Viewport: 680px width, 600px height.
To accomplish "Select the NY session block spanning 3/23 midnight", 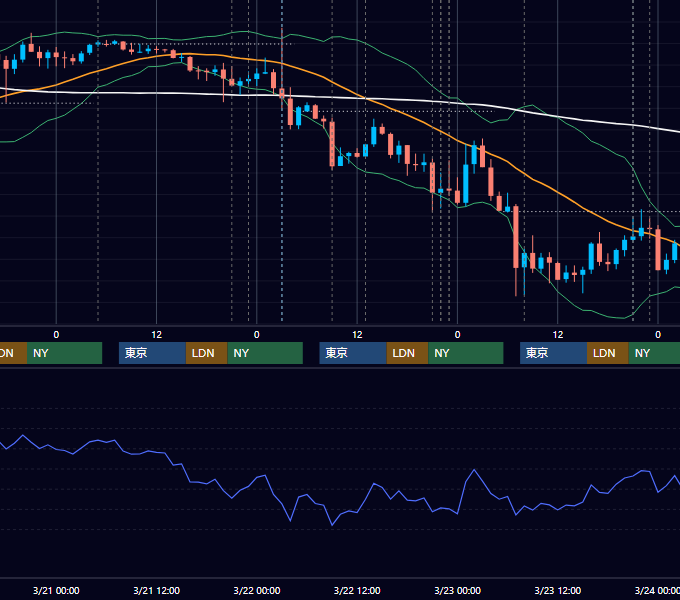I will point(466,353).
